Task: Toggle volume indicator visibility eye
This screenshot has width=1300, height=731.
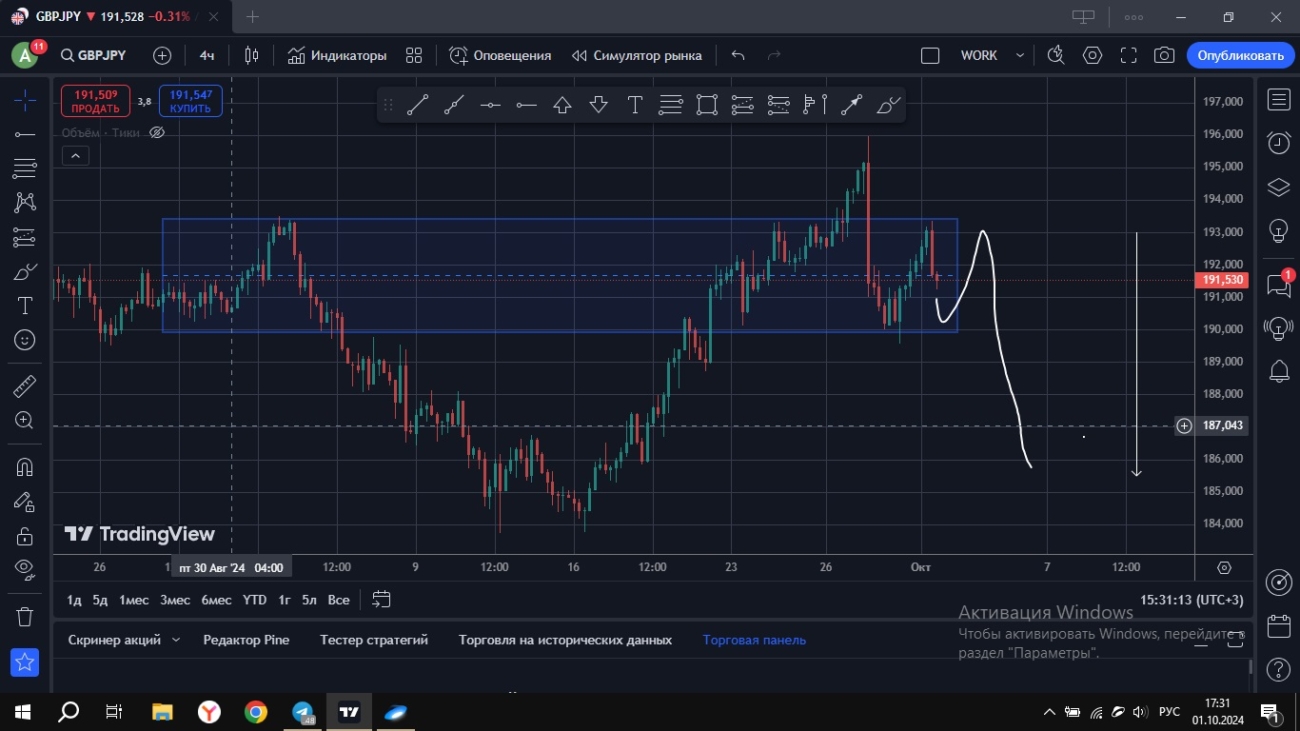Action: point(157,132)
